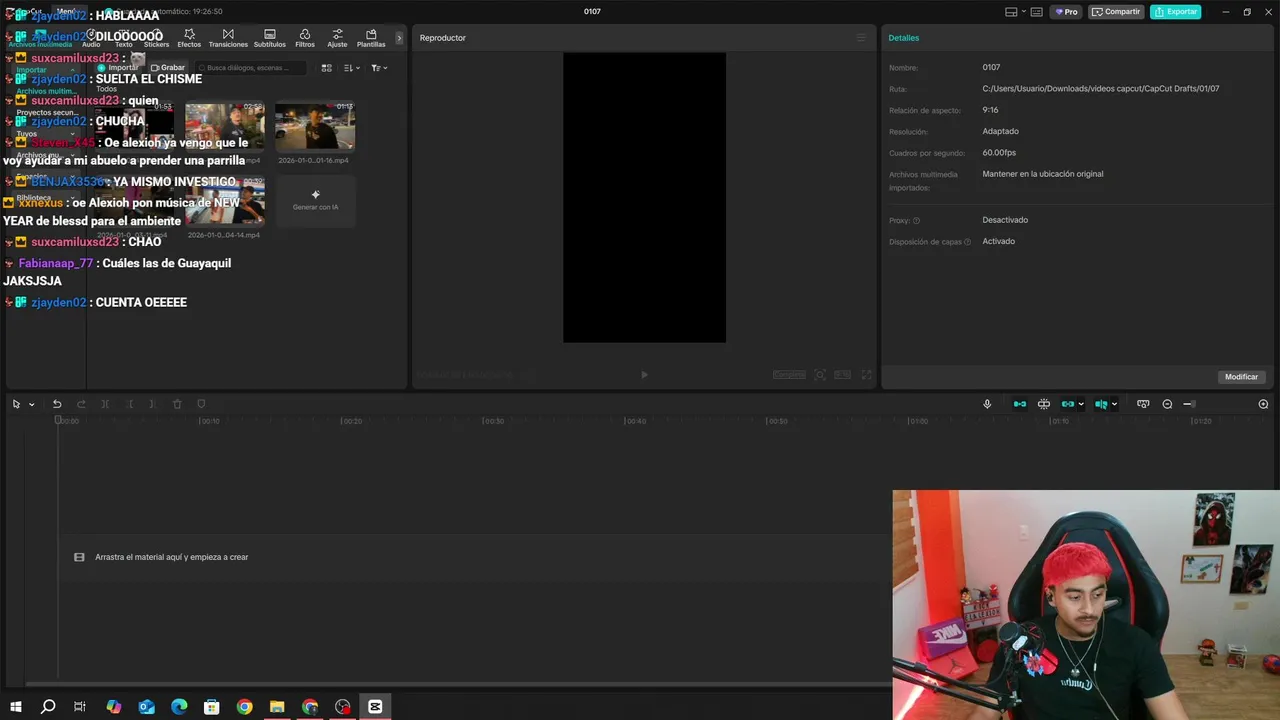The width and height of the screenshot is (1280, 720).
Task: Select the 02:58 video clip thumbnail
Action: [x=225, y=127]
